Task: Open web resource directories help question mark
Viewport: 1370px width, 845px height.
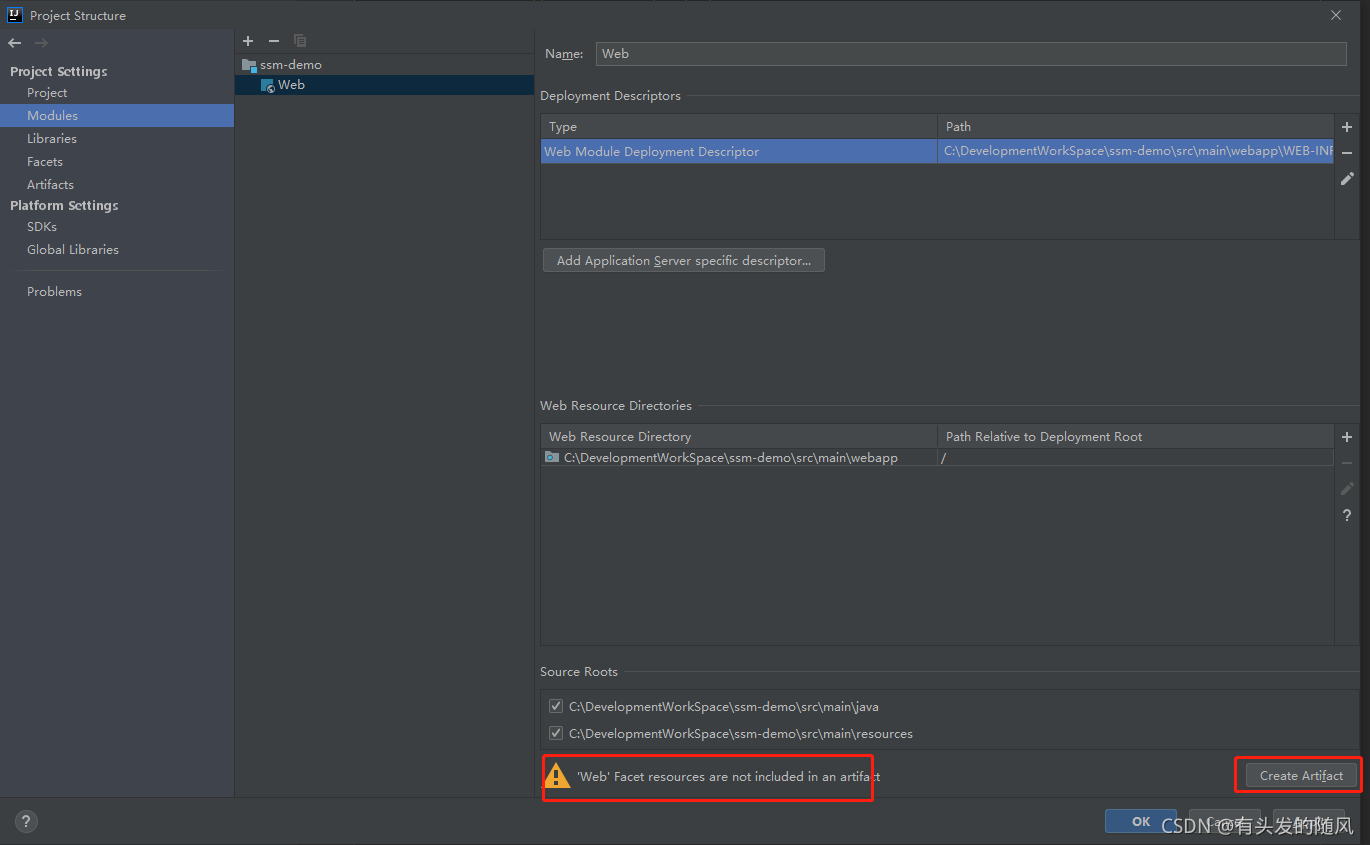Action: pyautogui.click(x=1347, y=515)
